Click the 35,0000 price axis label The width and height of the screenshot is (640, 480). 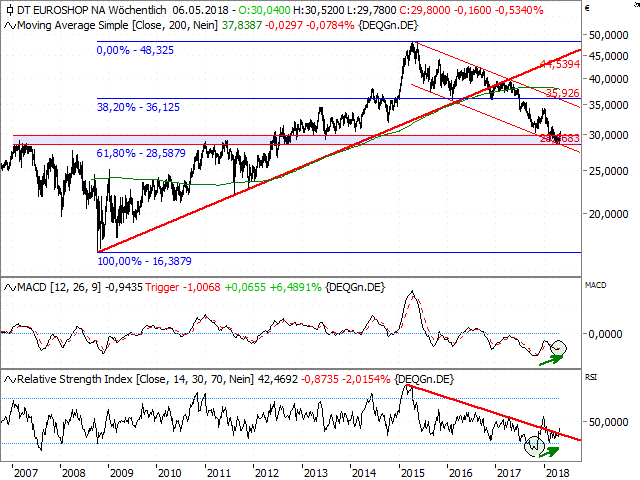[608, 105]
